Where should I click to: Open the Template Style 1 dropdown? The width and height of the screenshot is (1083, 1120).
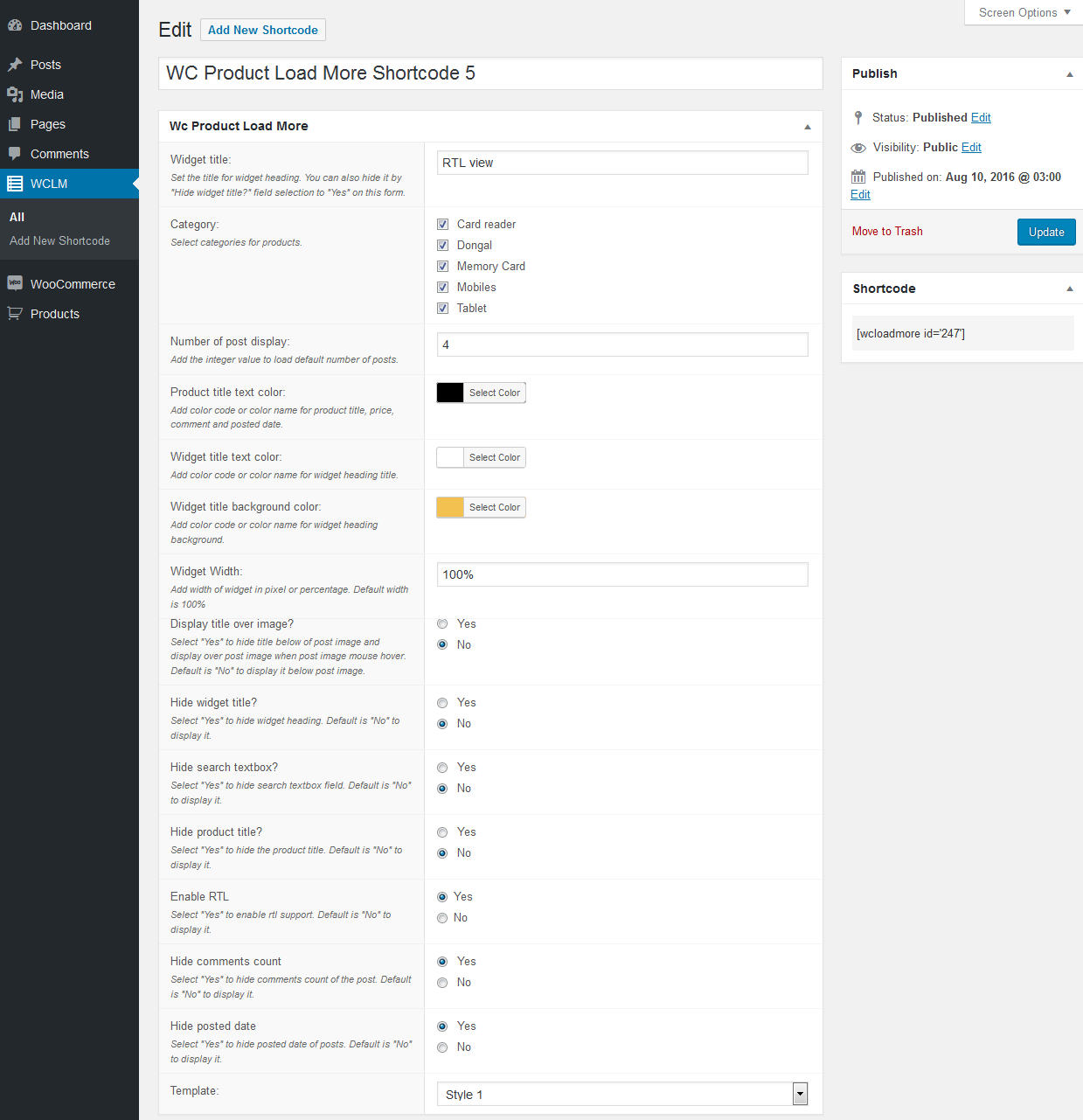pyautogui.click(x=622, y=1094)
